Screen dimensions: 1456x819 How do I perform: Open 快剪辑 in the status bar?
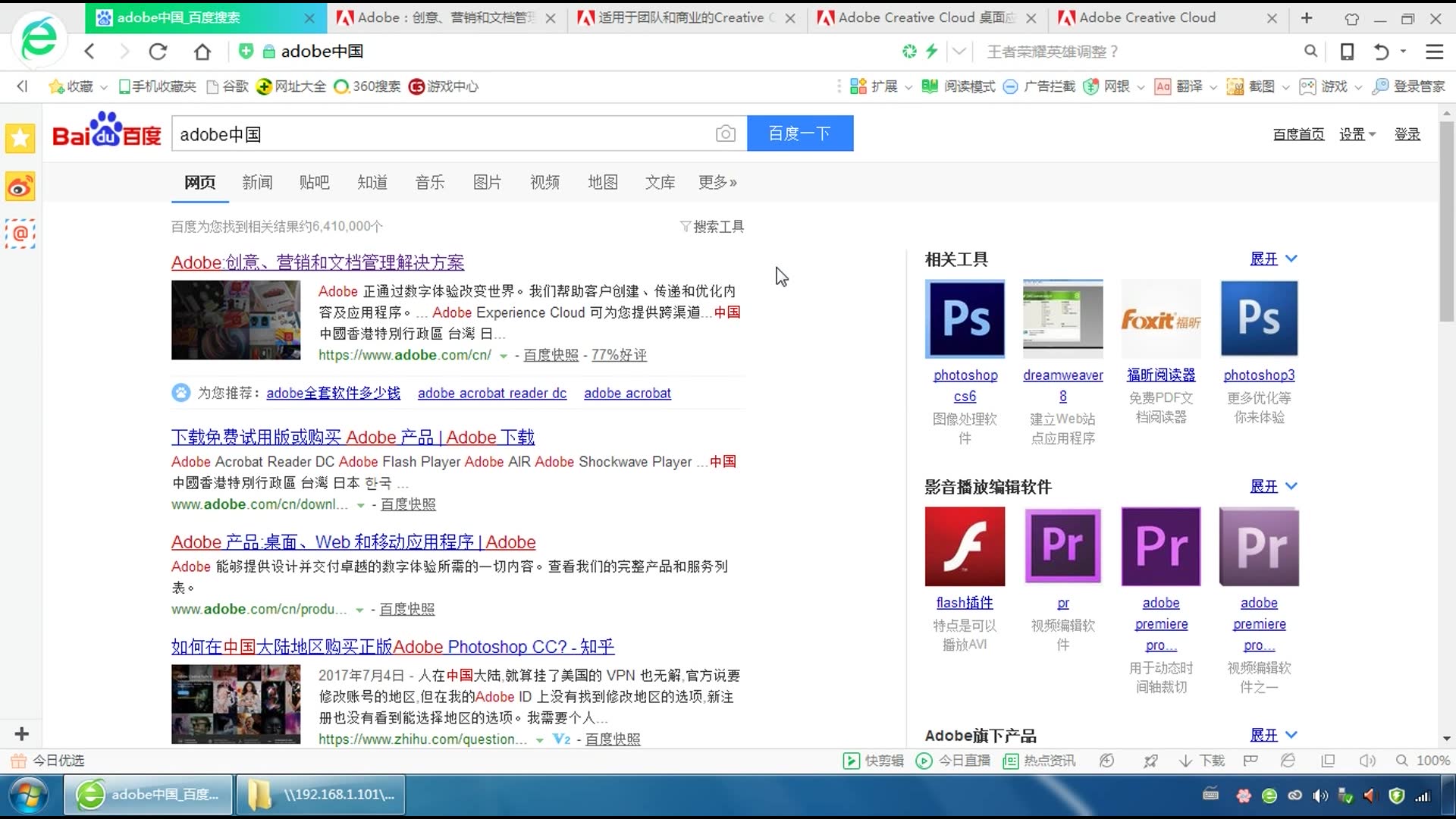(873, 761)
